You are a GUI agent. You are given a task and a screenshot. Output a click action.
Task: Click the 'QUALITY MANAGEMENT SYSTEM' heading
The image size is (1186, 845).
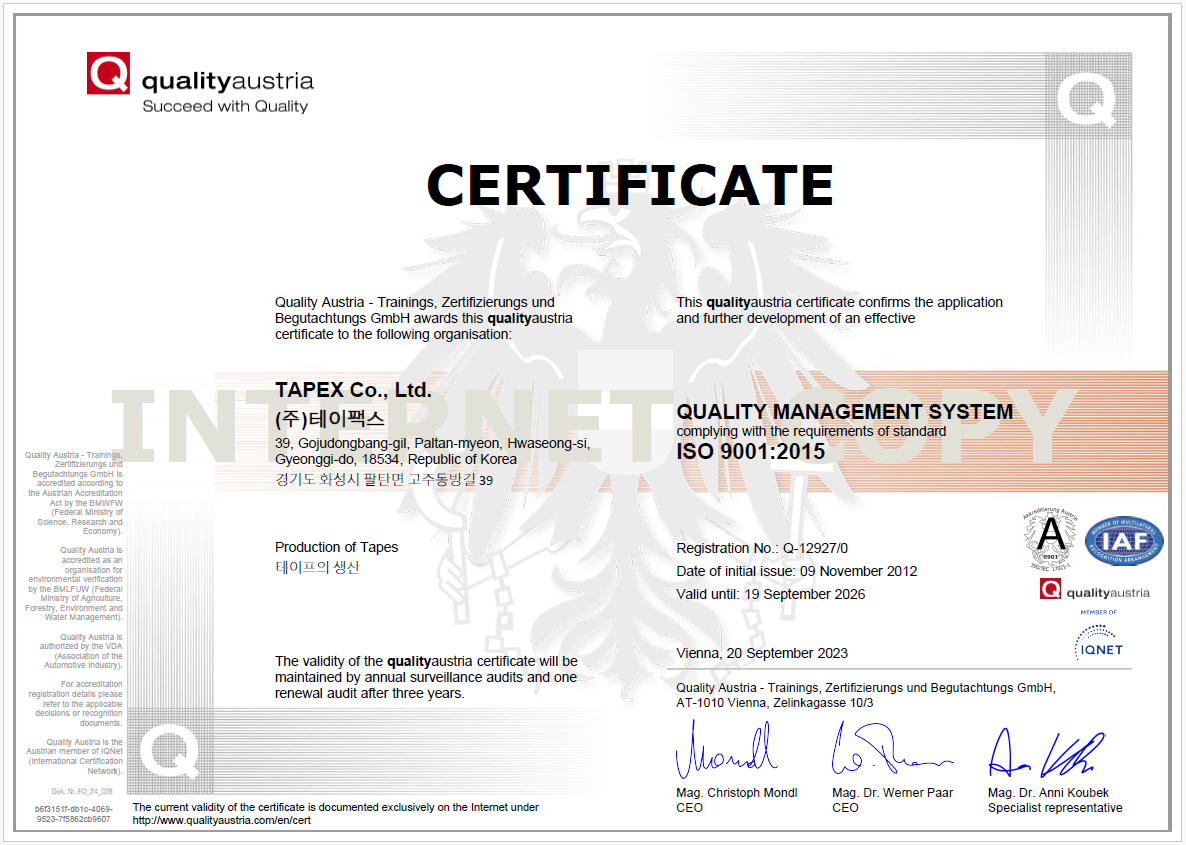pyautogui.click(x=845, y=412)
